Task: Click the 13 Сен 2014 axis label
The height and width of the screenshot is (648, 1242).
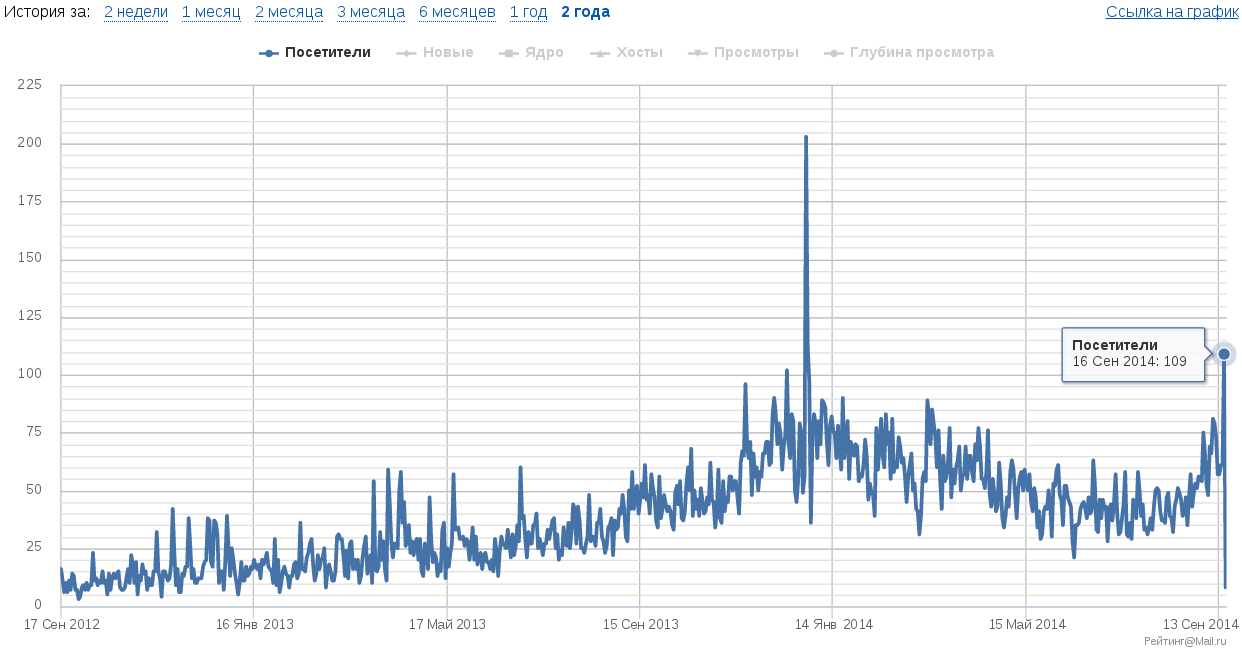Action: (x=1200, y=624)
